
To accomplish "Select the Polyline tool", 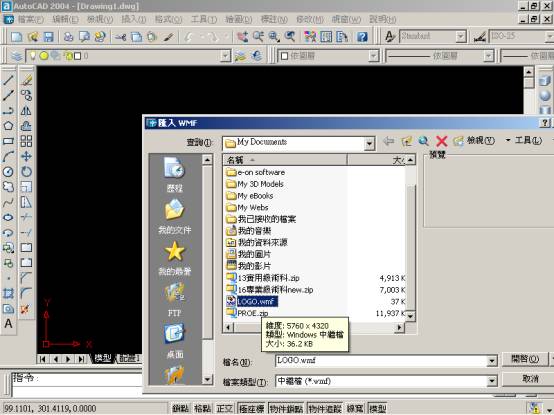I will tap(8, 111).
